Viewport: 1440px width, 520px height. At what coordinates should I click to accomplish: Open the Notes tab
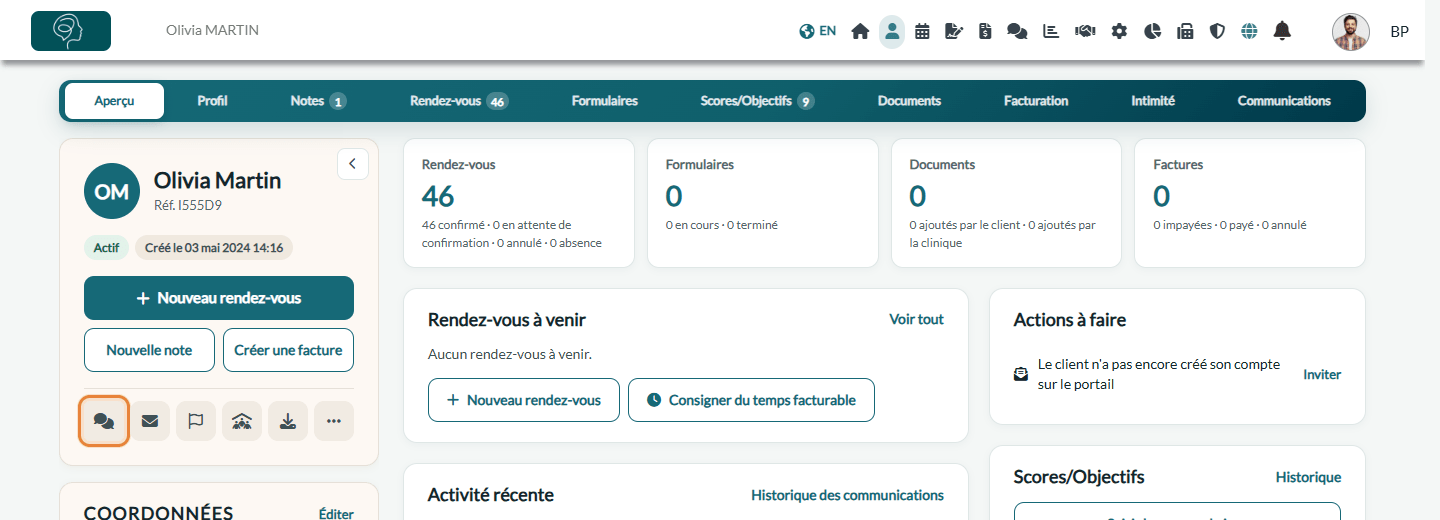tap(318, 101)
